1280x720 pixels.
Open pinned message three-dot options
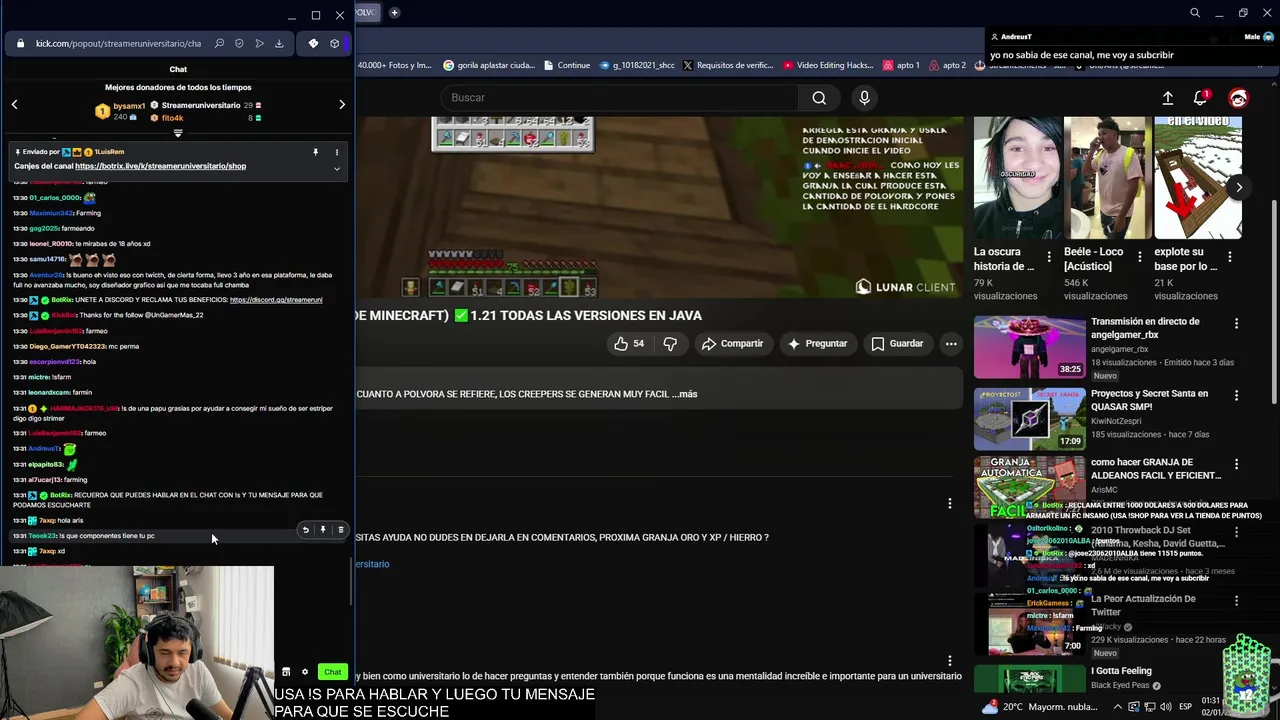tap(337, 152)
